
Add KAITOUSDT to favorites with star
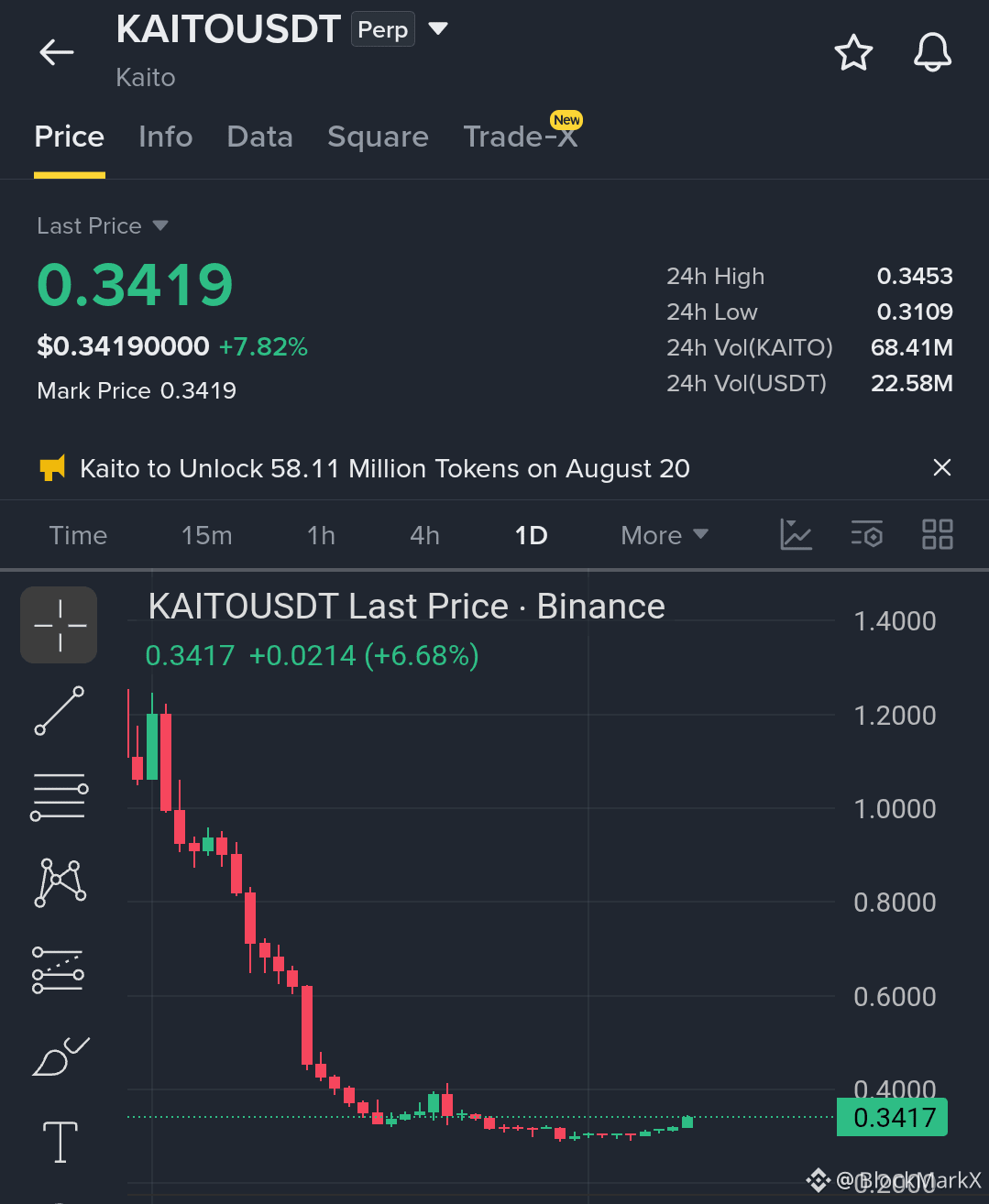pos(853,52)
